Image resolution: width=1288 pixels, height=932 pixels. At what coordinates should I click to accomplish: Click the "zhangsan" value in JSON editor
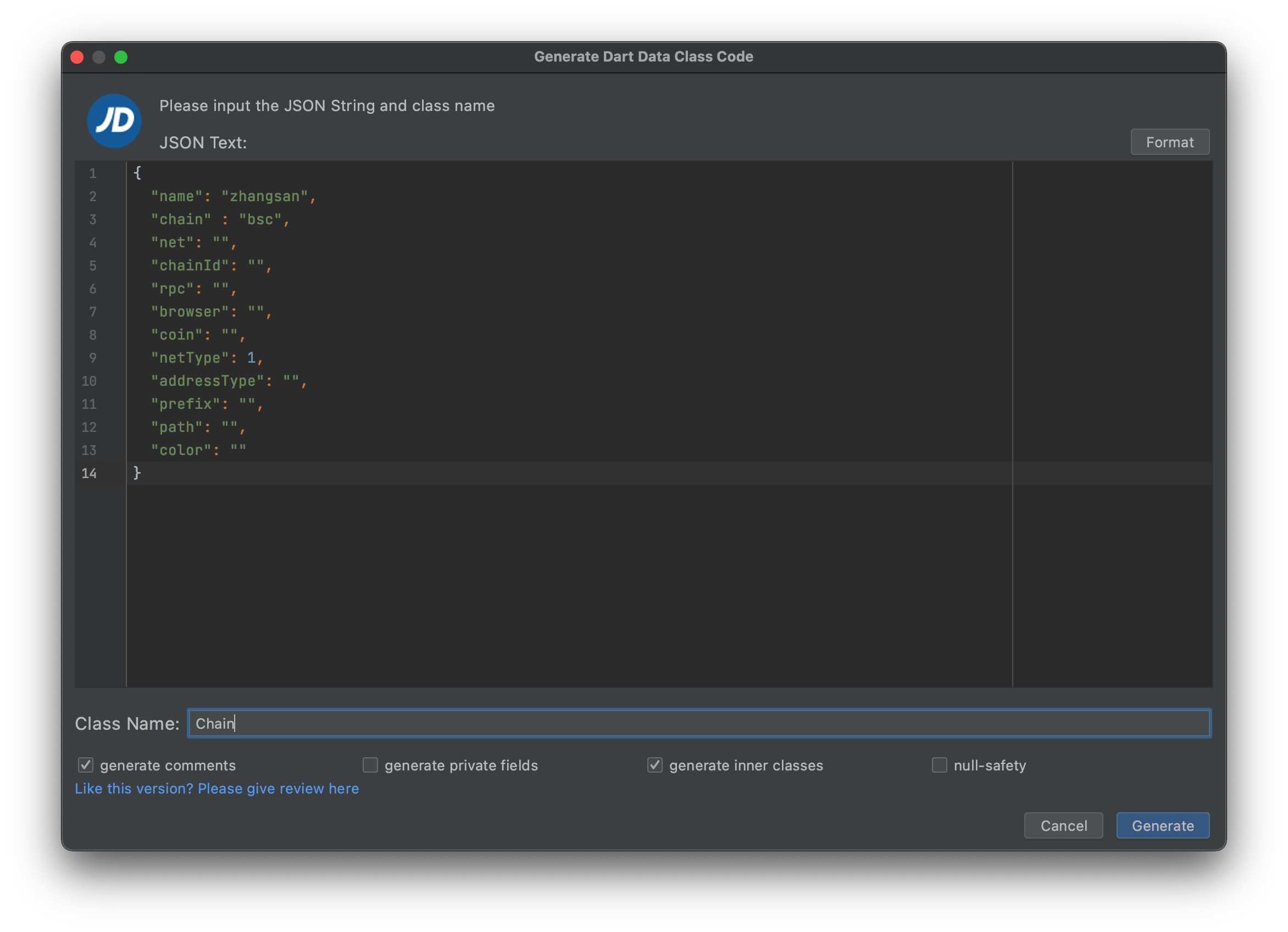click(264, 197)
